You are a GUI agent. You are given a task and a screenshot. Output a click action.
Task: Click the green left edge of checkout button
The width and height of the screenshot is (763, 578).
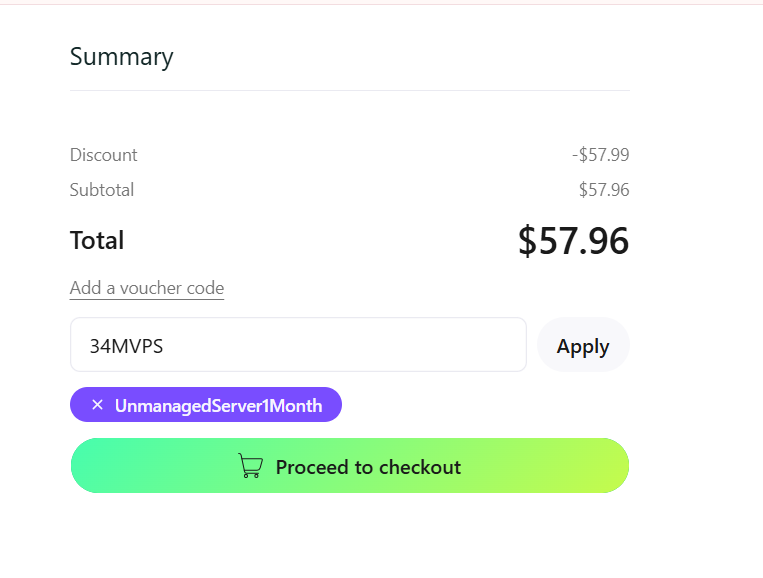90,466
